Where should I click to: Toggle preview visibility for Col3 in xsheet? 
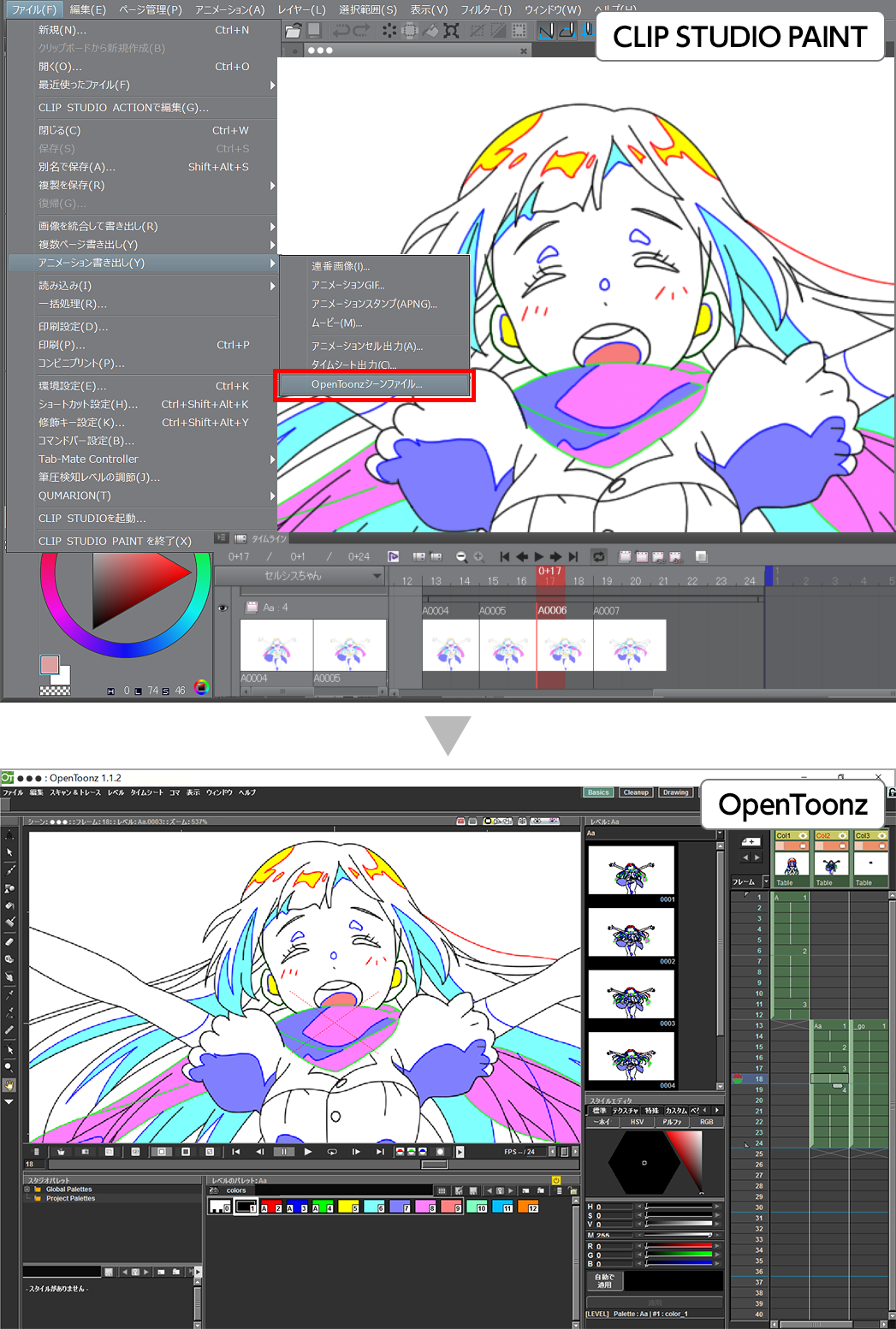(x=882, y=835)
